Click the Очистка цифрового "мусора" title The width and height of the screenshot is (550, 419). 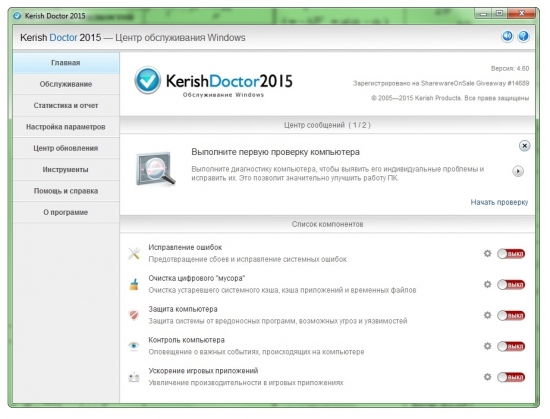(x=197, y=278)
